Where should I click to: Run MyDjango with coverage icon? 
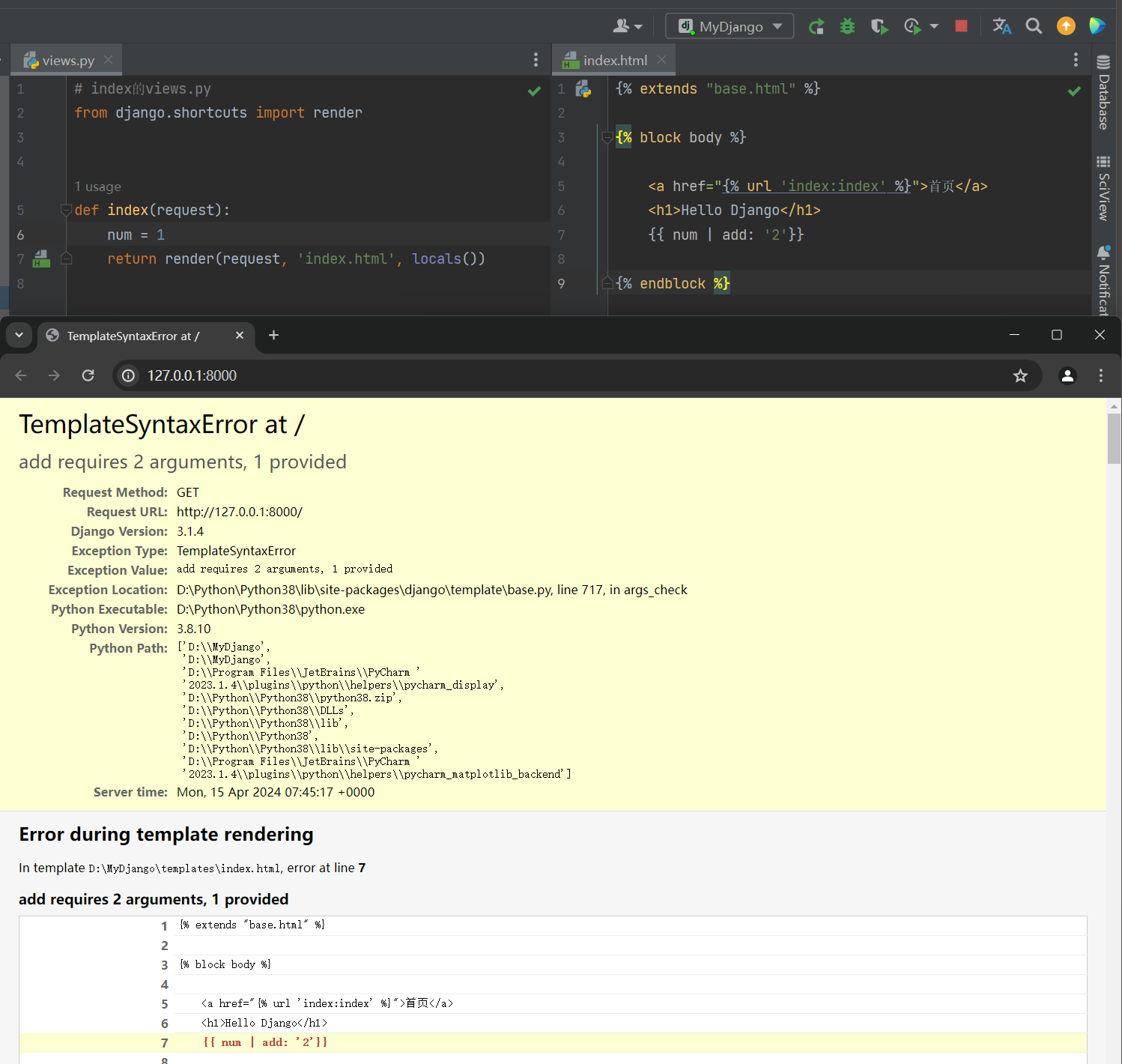pyautogui.click(x=879, y=27)
